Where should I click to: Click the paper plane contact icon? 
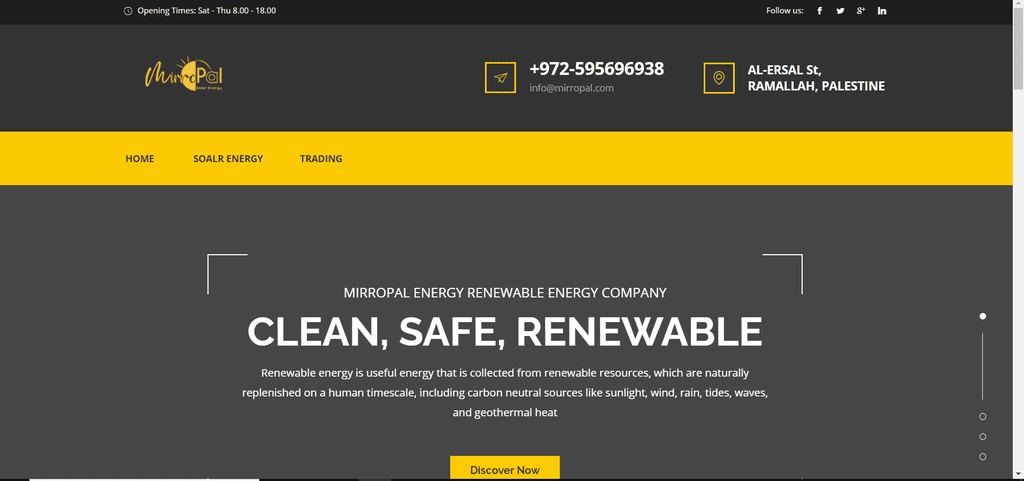500,78
